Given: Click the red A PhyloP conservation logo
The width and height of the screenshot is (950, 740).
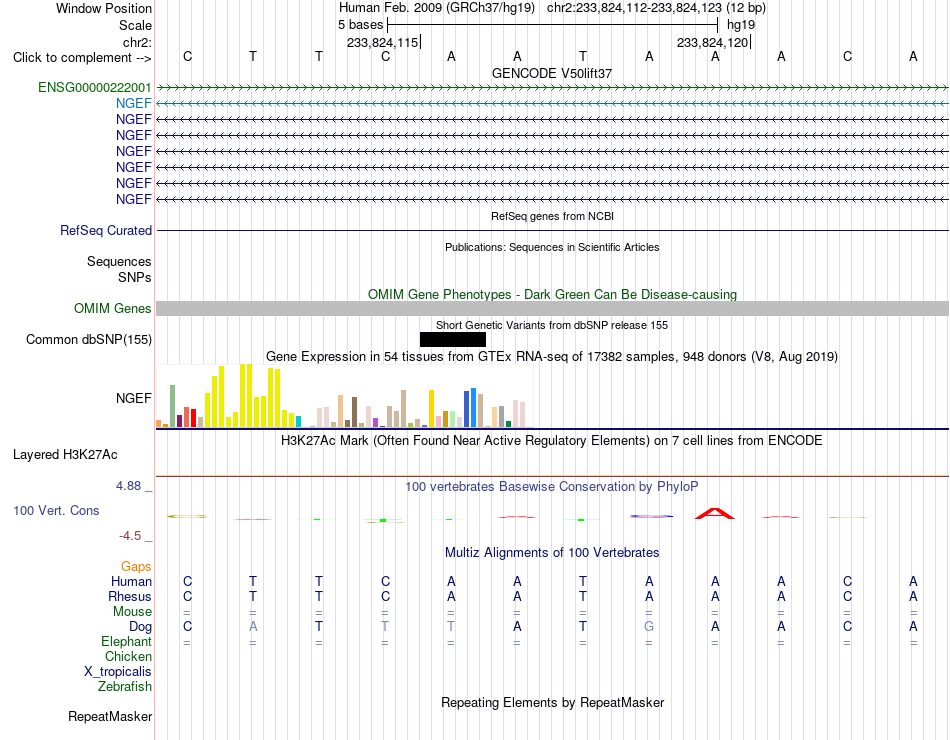Looking at the screenshot, I should point(714,513).
